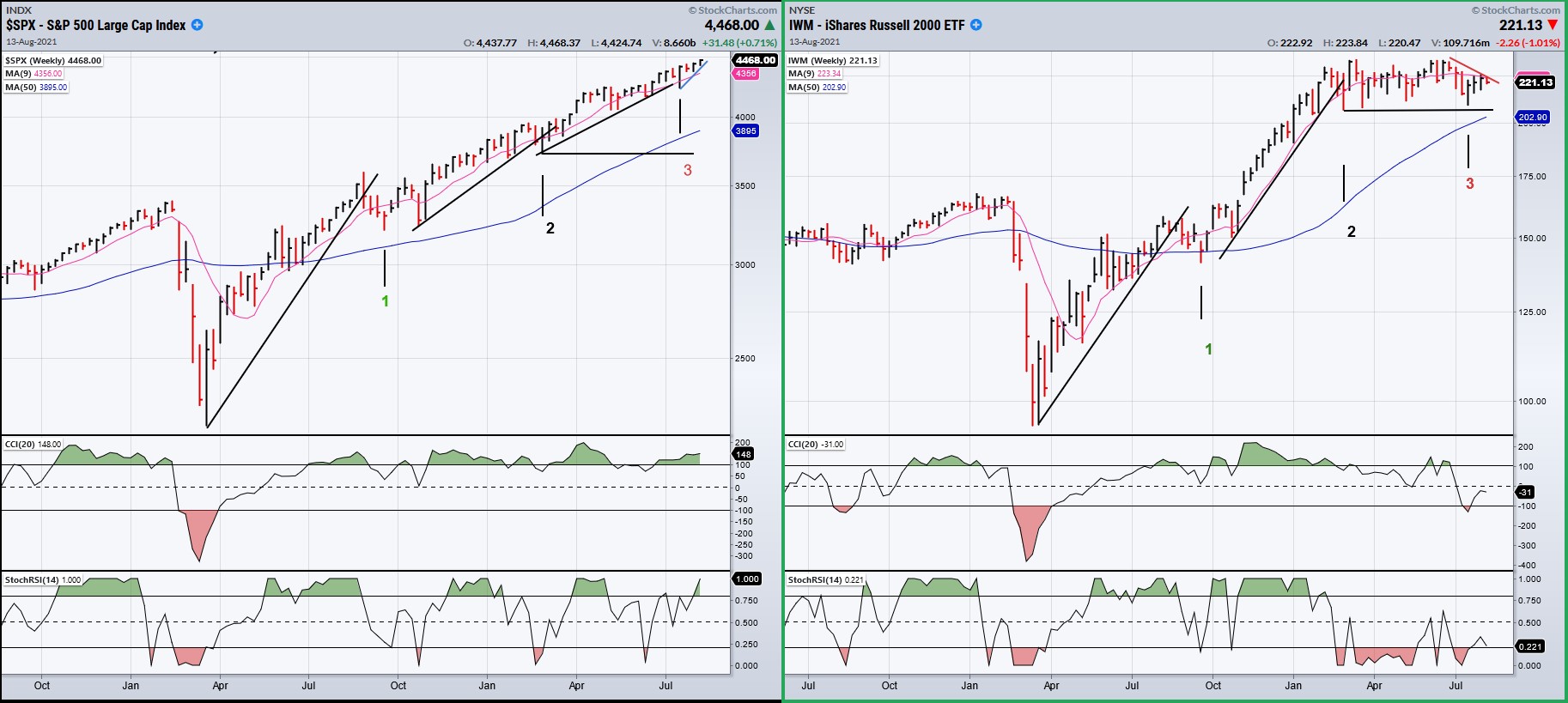The width and height of the screenshot is (1568, 703).
Task: Click the "MA(9) 223.34" legend entry
Action: point(815,74)
